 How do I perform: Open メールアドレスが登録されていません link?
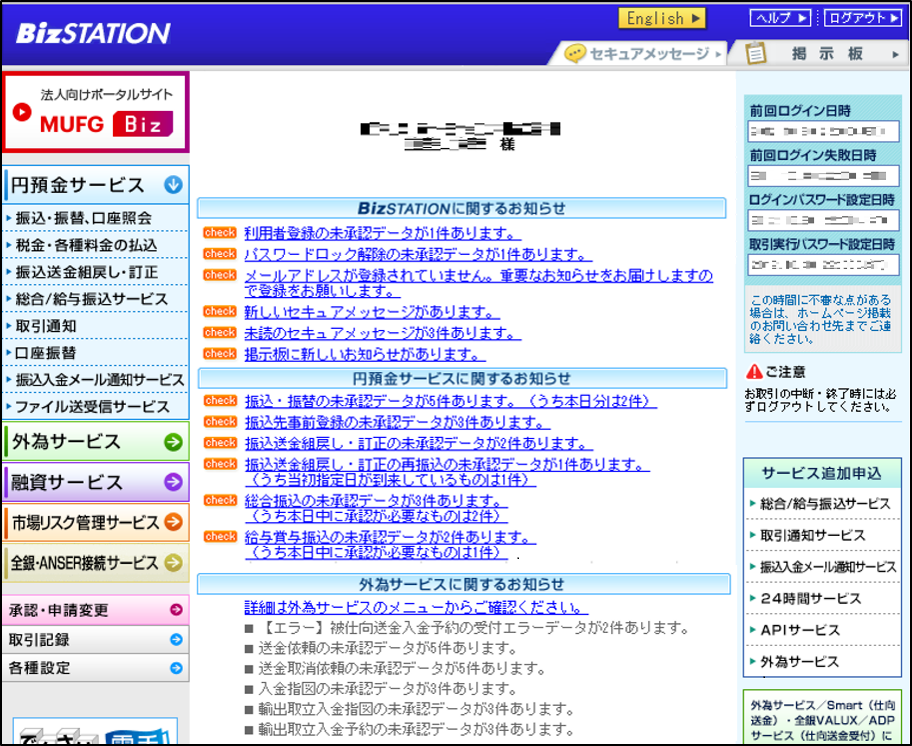point(478,283)
